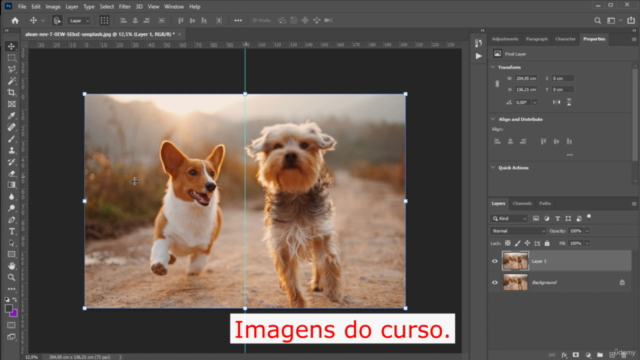640x360 pixels.
Task: Create a new layer group folder
Action: pyautogui.click(x=600, y=355)
